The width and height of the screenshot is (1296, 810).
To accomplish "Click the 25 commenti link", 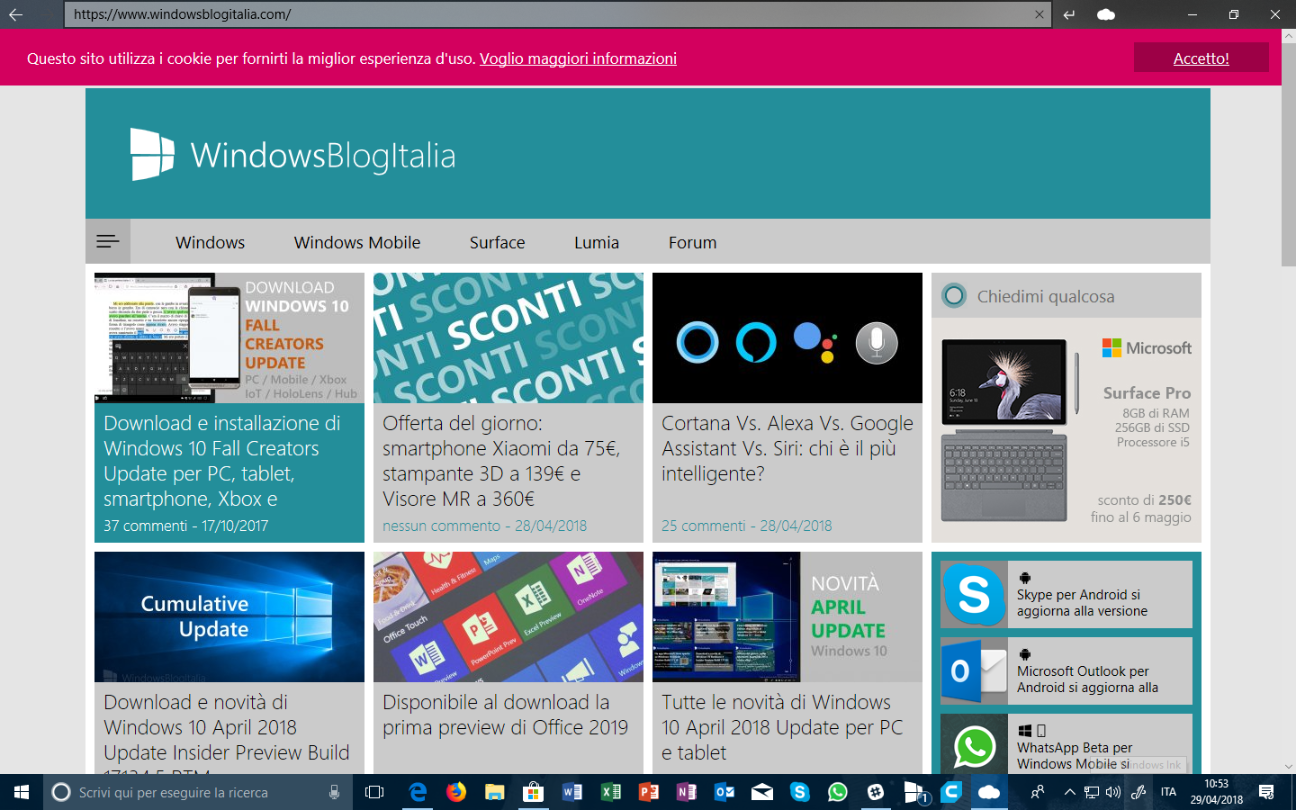I will click(703, 526).
